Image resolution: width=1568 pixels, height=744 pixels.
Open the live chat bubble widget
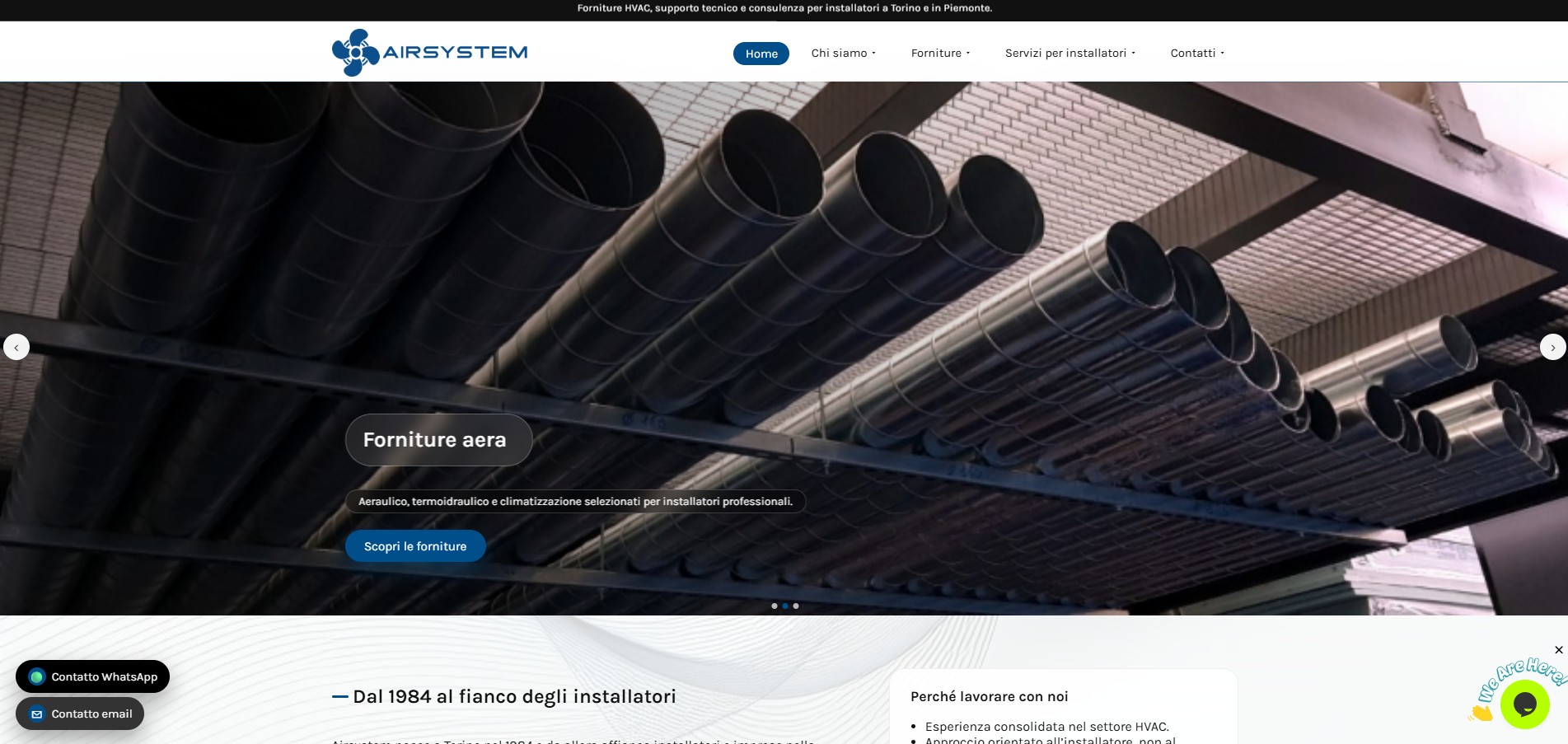coord(1524,704)
